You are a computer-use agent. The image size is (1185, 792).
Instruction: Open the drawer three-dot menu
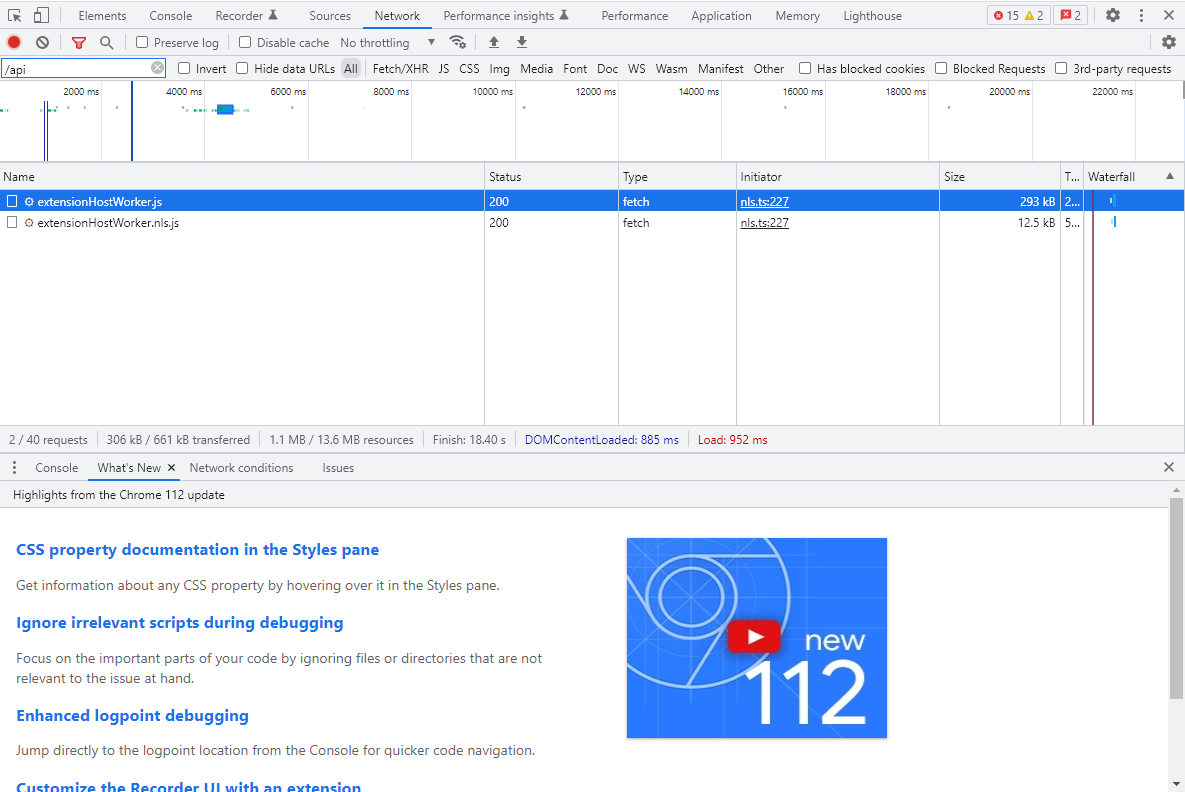pos(14,467)
